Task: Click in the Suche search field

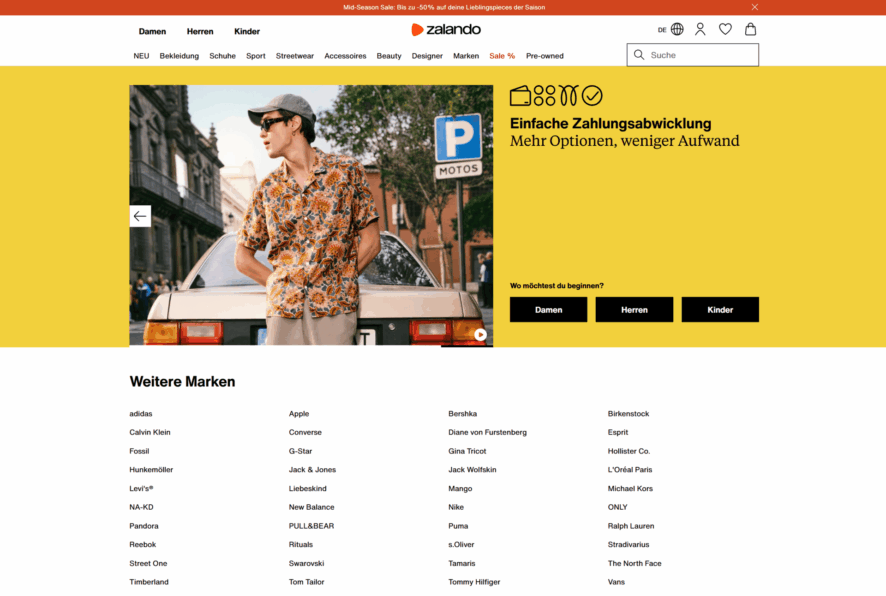Action: (x=693, y=55)
